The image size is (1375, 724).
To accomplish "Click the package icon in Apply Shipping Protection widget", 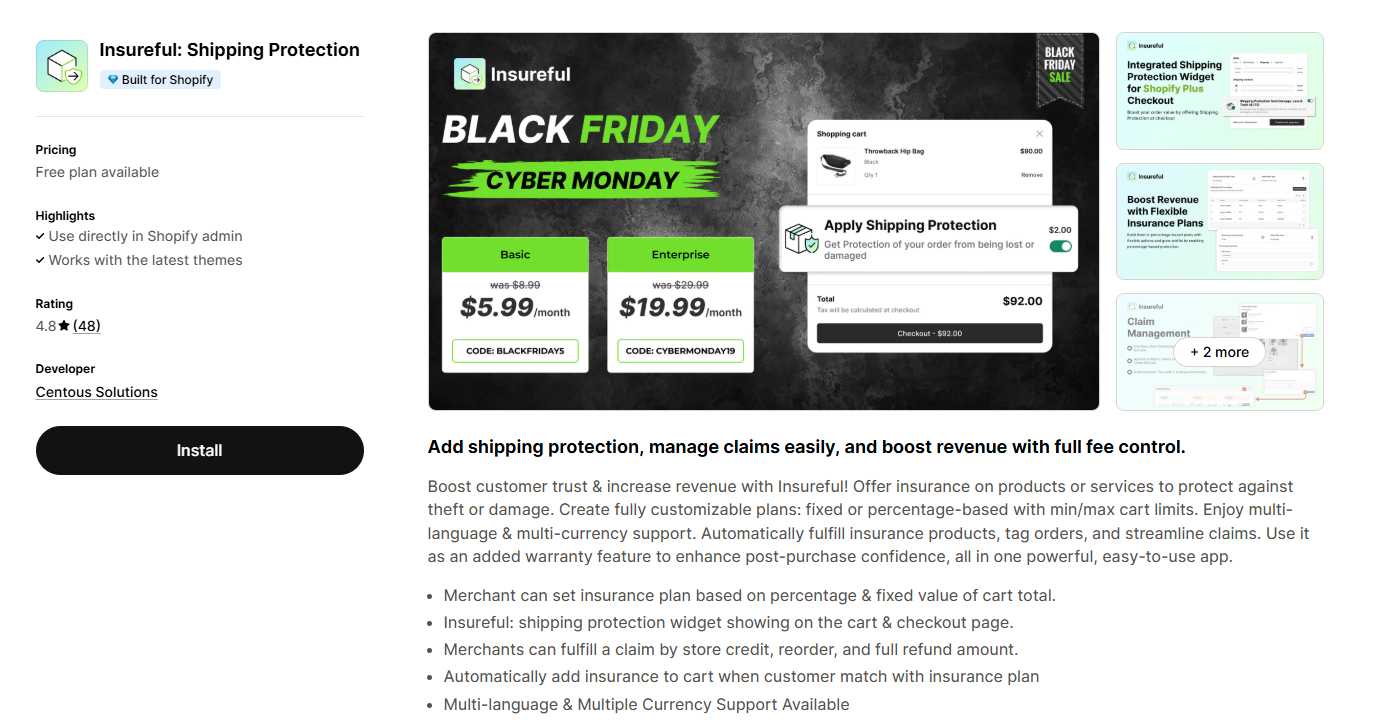I will [x=800, y=238].
